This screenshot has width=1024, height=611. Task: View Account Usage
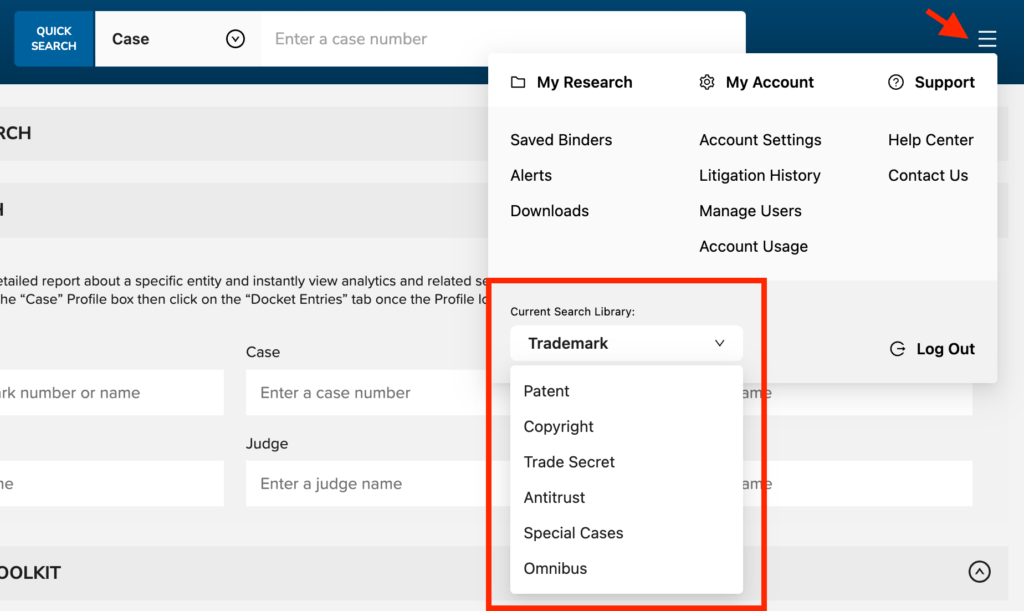coord(753,246)
